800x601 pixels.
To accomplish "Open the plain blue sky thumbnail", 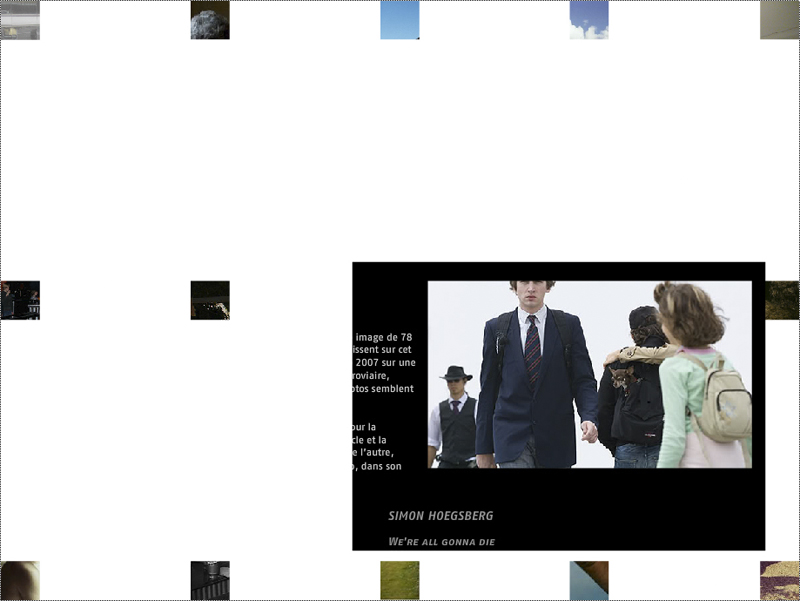I will 400,20.
